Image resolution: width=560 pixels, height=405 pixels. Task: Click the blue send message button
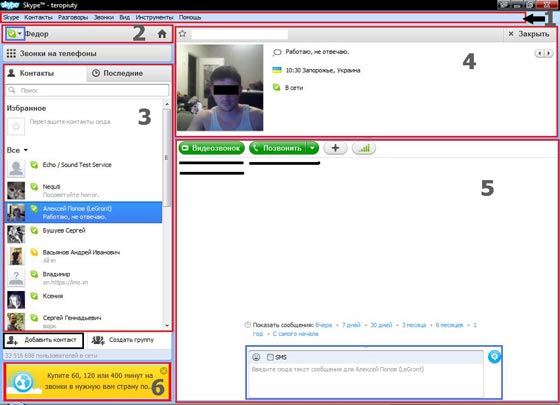[x=495, y=356]
